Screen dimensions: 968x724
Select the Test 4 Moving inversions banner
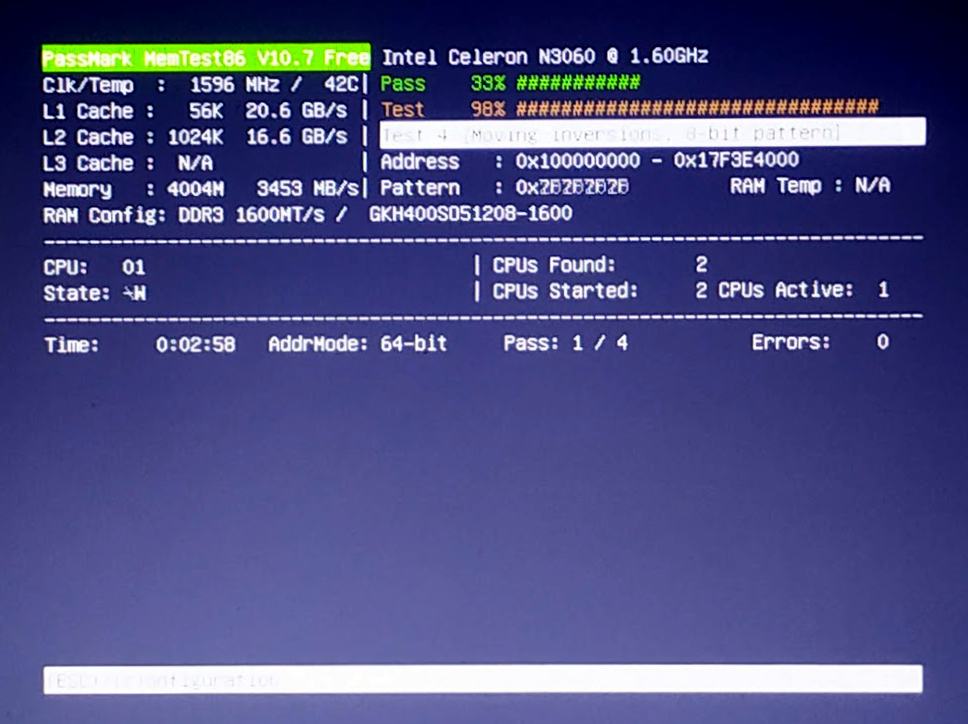coord(653,132)
